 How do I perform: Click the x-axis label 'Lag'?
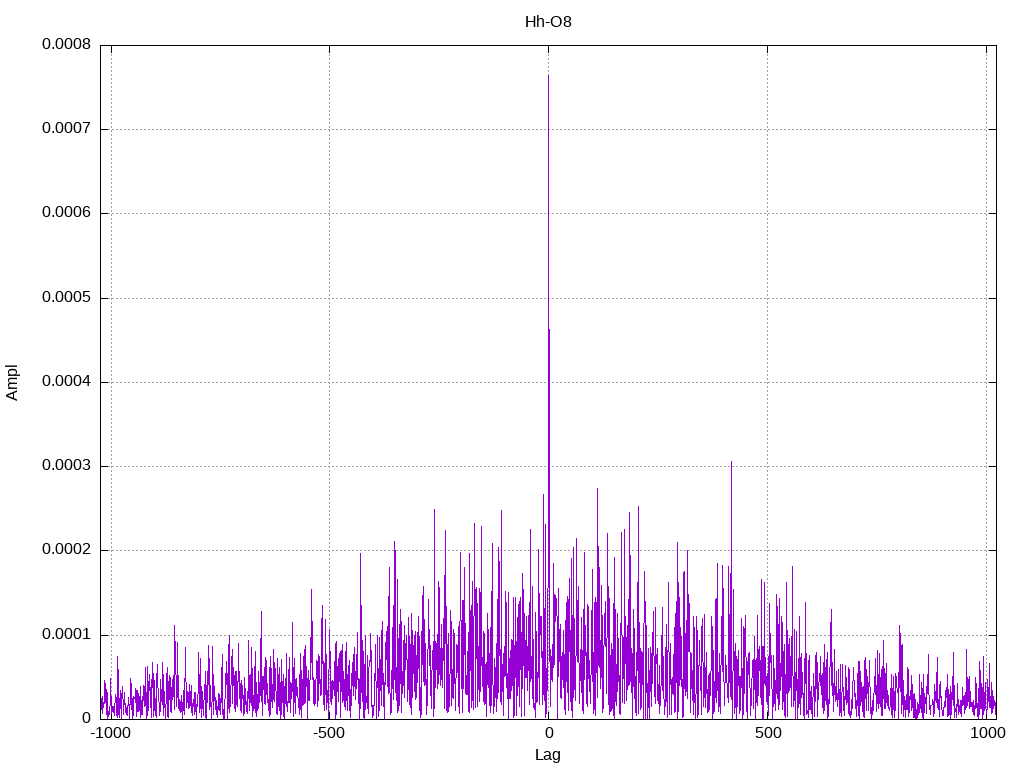coord(547,755)
